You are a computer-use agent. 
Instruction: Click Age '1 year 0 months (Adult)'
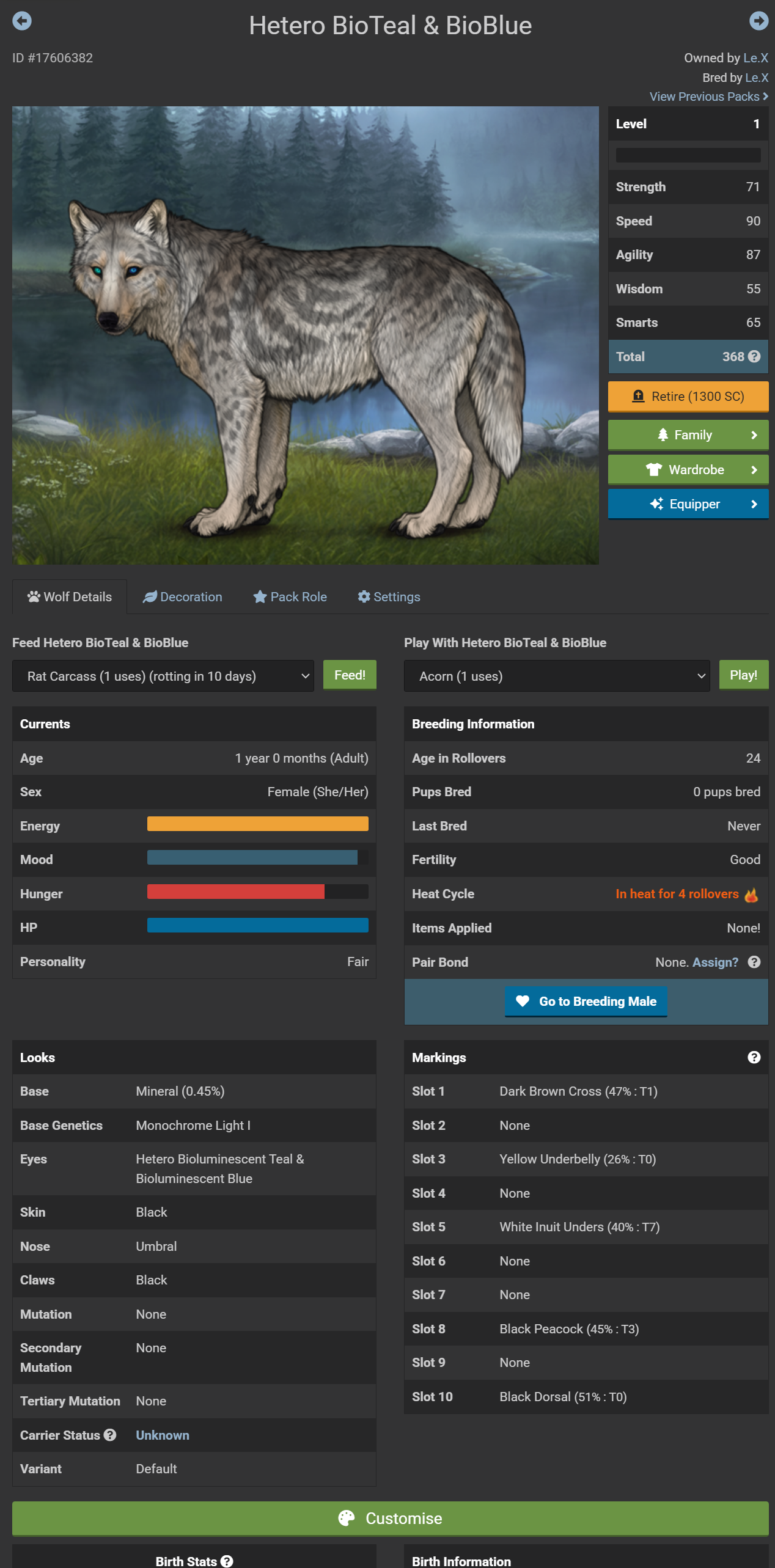tap(302, 758)
